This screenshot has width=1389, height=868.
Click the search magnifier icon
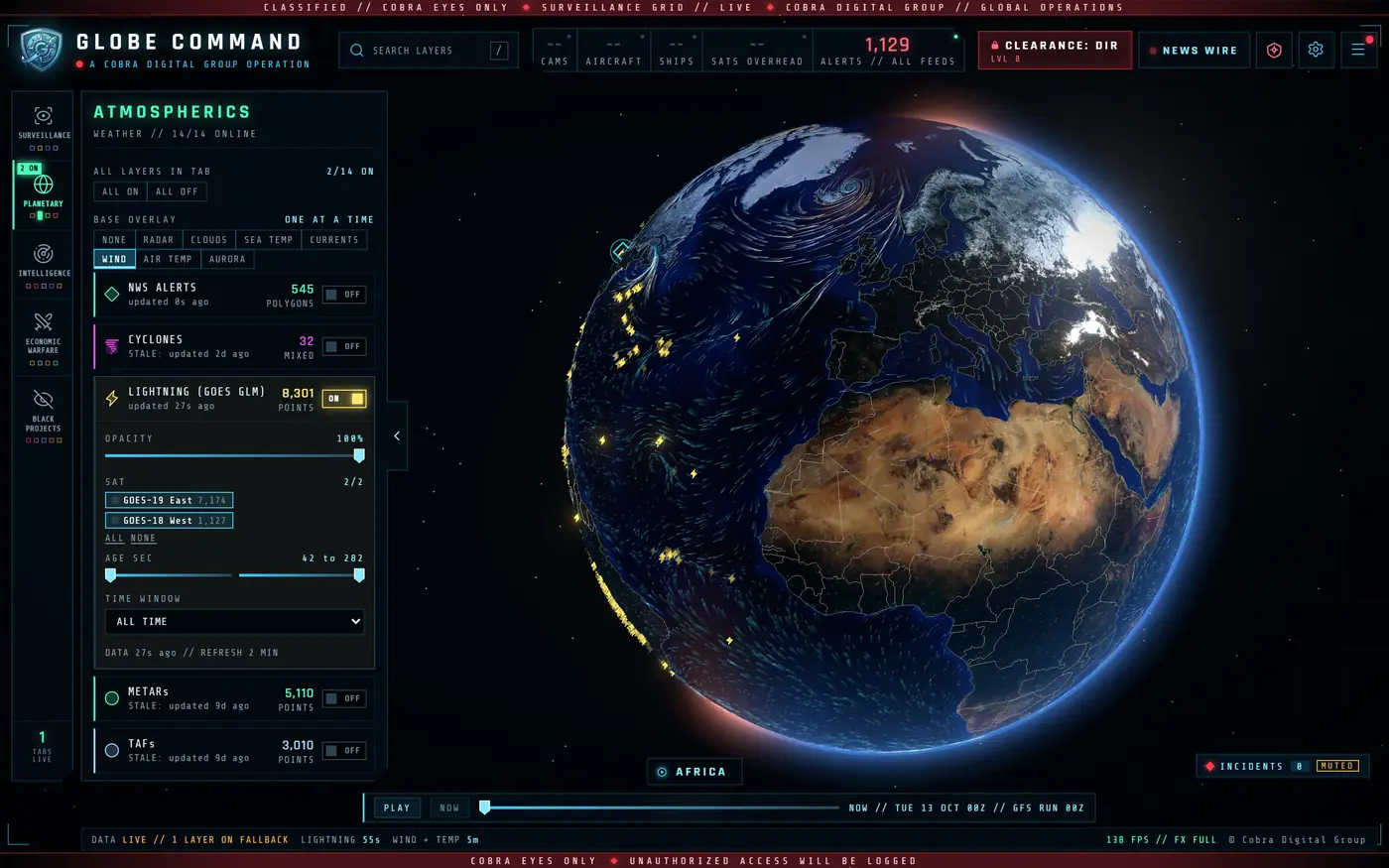[x=357, y=50]
